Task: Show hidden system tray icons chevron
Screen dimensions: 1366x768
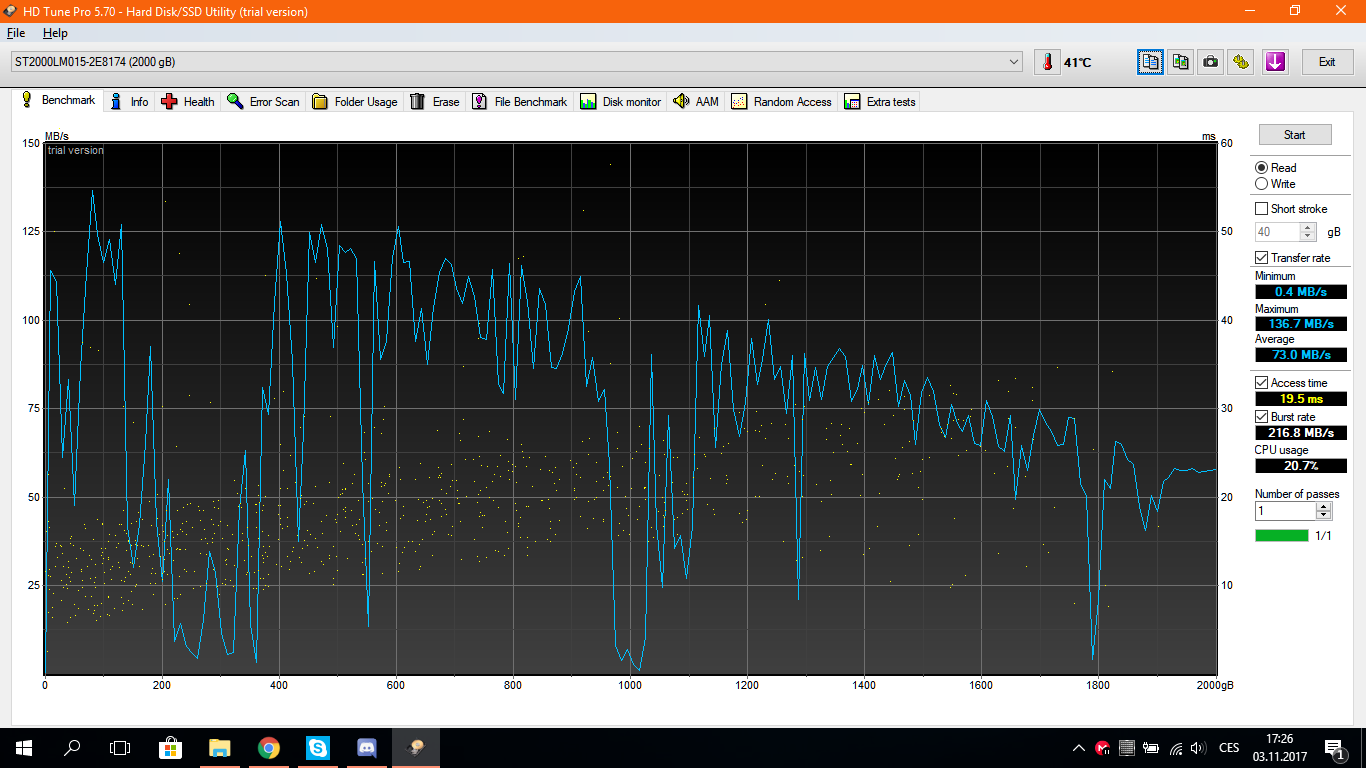Action: [1078, 748]
